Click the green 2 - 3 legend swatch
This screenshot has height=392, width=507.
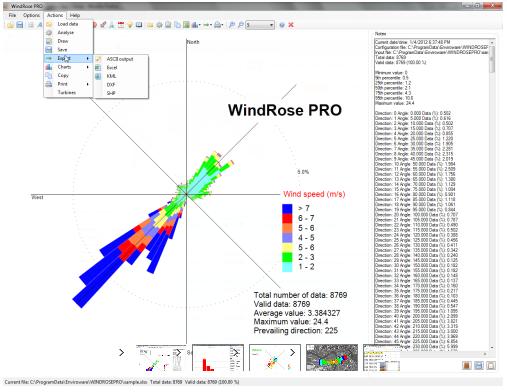287,257
